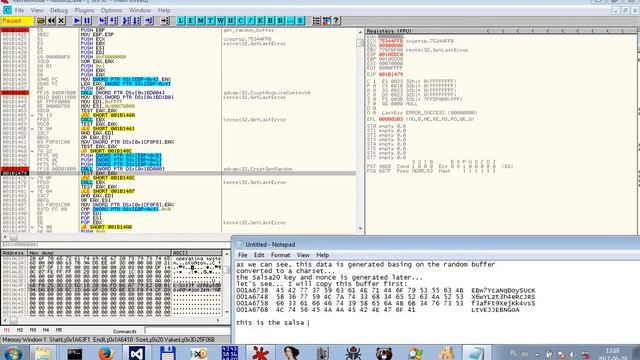Screen dimensions: 640x360
Task: Open Executable modules with E button
Action: point(191,20)
